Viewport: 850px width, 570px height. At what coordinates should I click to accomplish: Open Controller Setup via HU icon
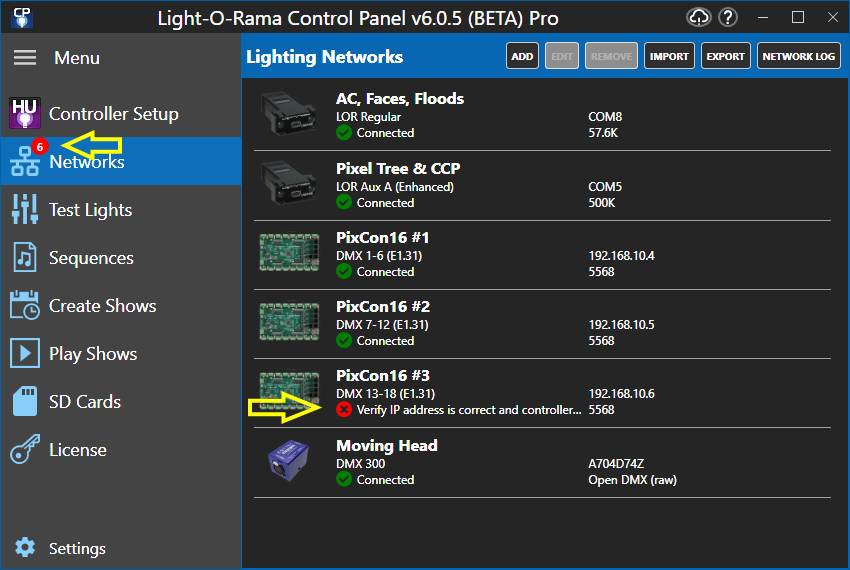[x=24, y=113]
